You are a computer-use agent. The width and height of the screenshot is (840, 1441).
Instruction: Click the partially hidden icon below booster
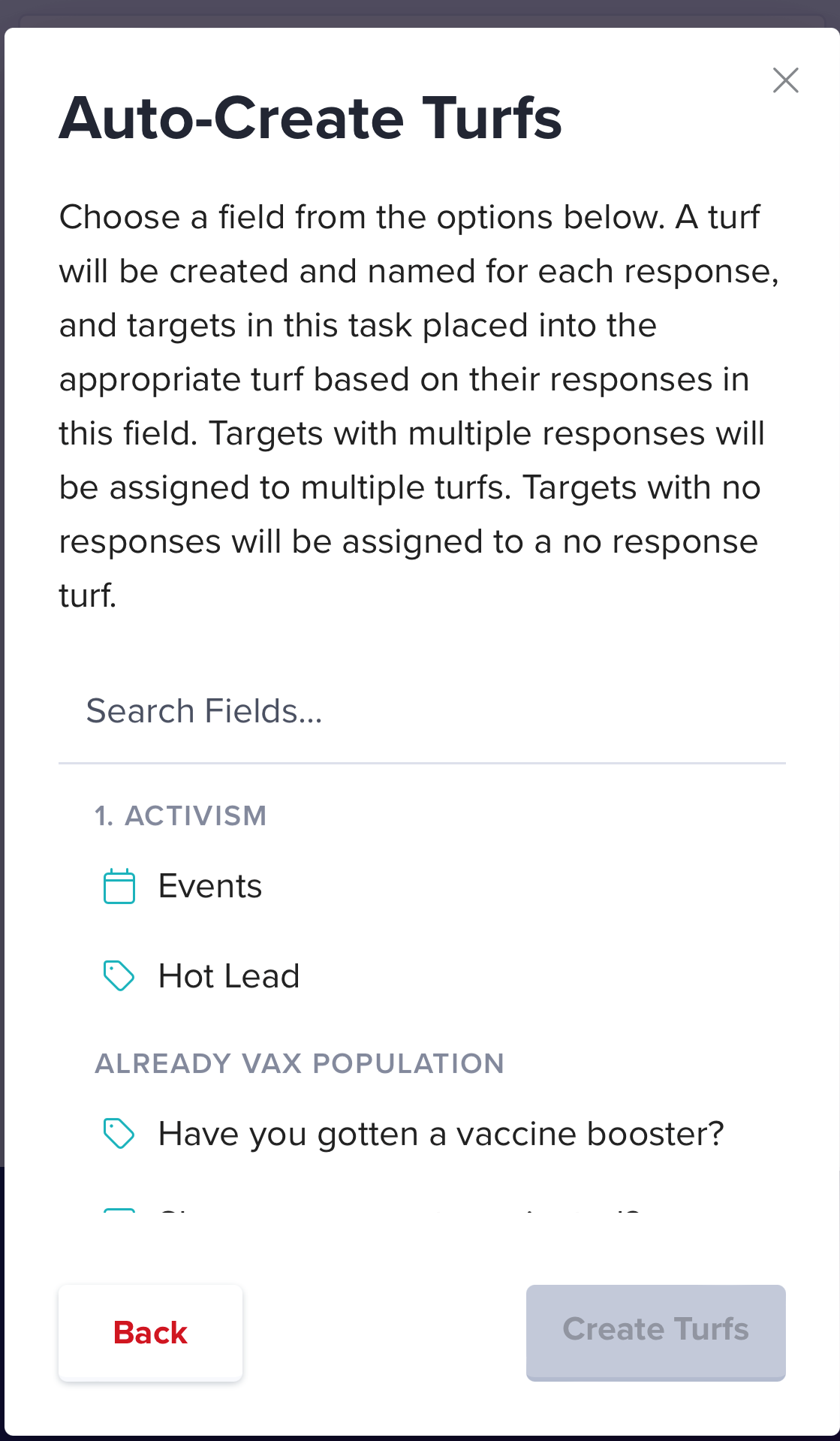119,1210
